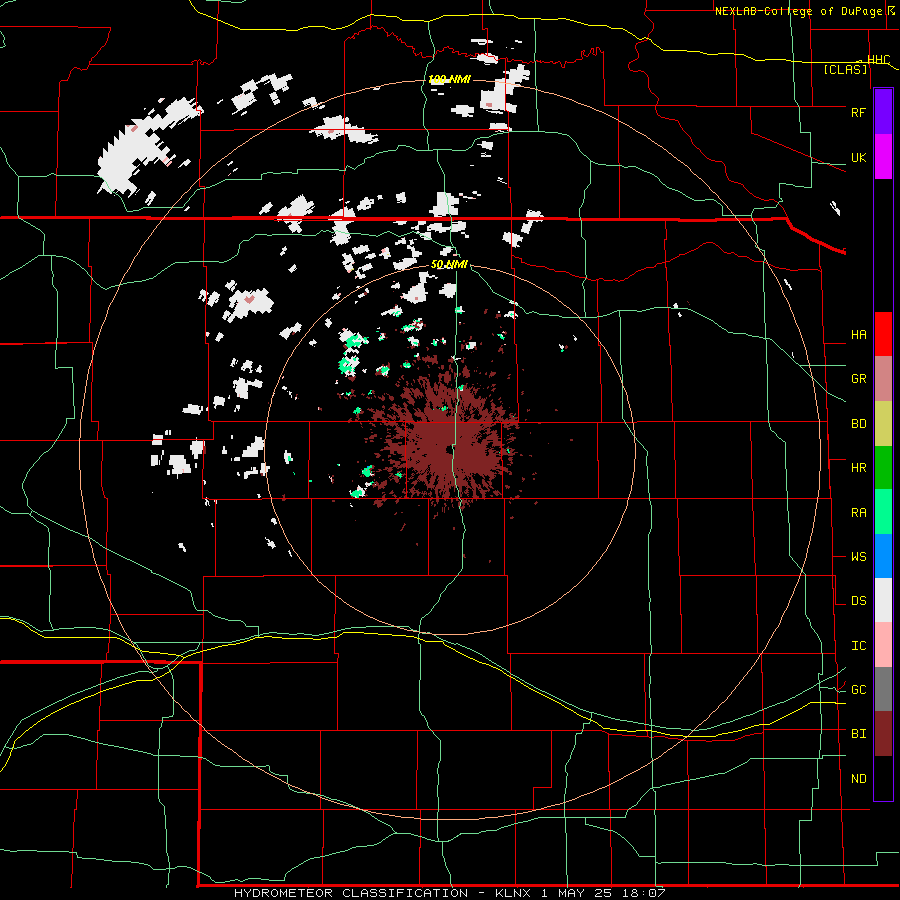Click the HHC product code label
This screenshot has width=900, height=900.
[878, 60]
